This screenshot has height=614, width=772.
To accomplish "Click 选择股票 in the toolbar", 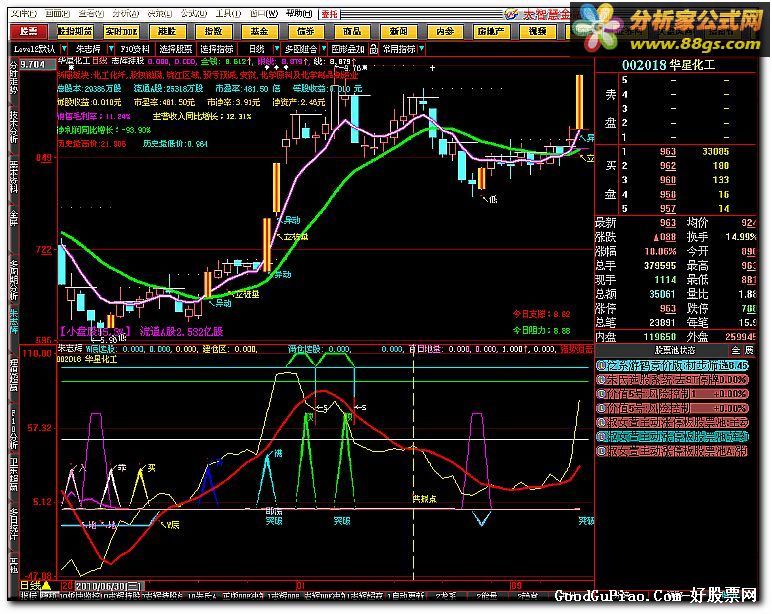I will [x=176, y=49].
